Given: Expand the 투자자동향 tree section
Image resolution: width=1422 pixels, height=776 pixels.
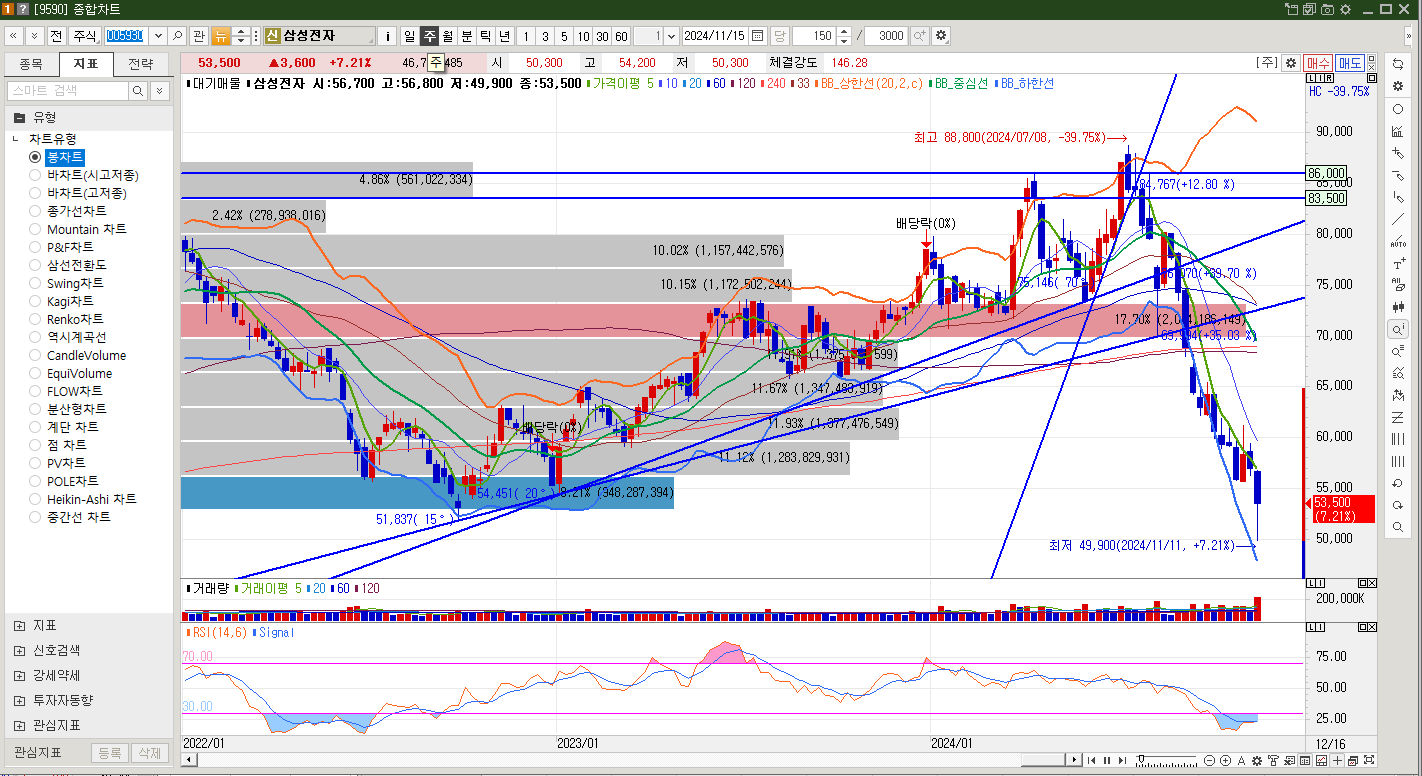Looking at the screenshot, I should pos(20,700).
